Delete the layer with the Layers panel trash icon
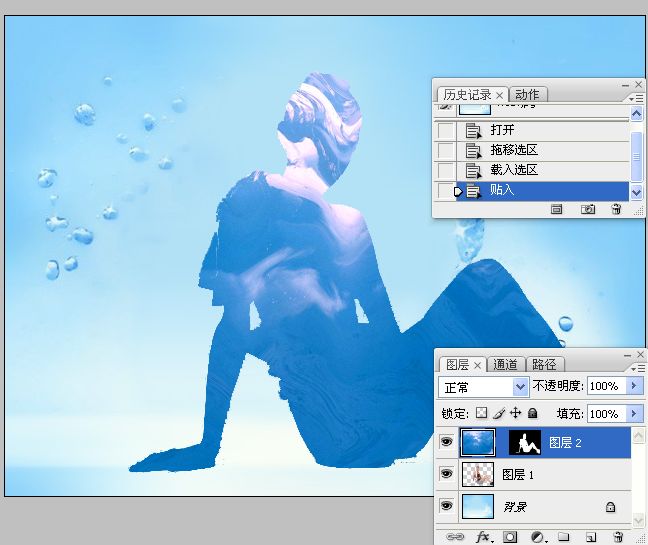The width and height of the screenshot is (648, 545). [x=618, y=537]
